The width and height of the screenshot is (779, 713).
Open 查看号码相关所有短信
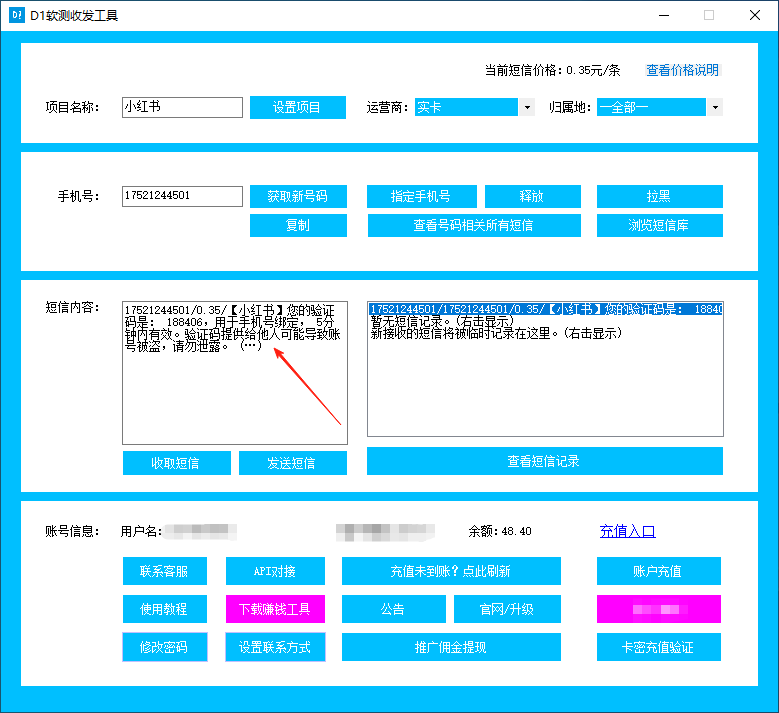(x=474, y=225)
